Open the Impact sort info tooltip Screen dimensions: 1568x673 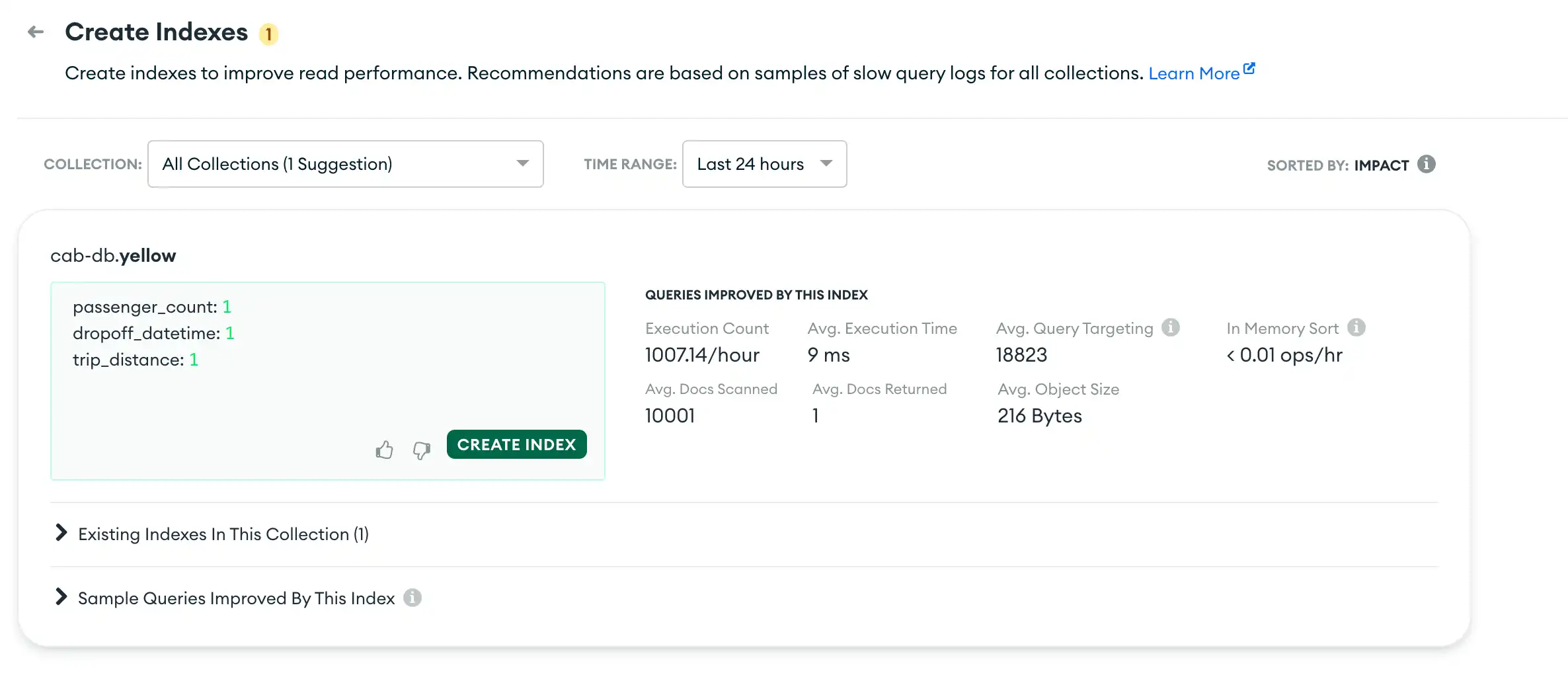[1428, 165]
